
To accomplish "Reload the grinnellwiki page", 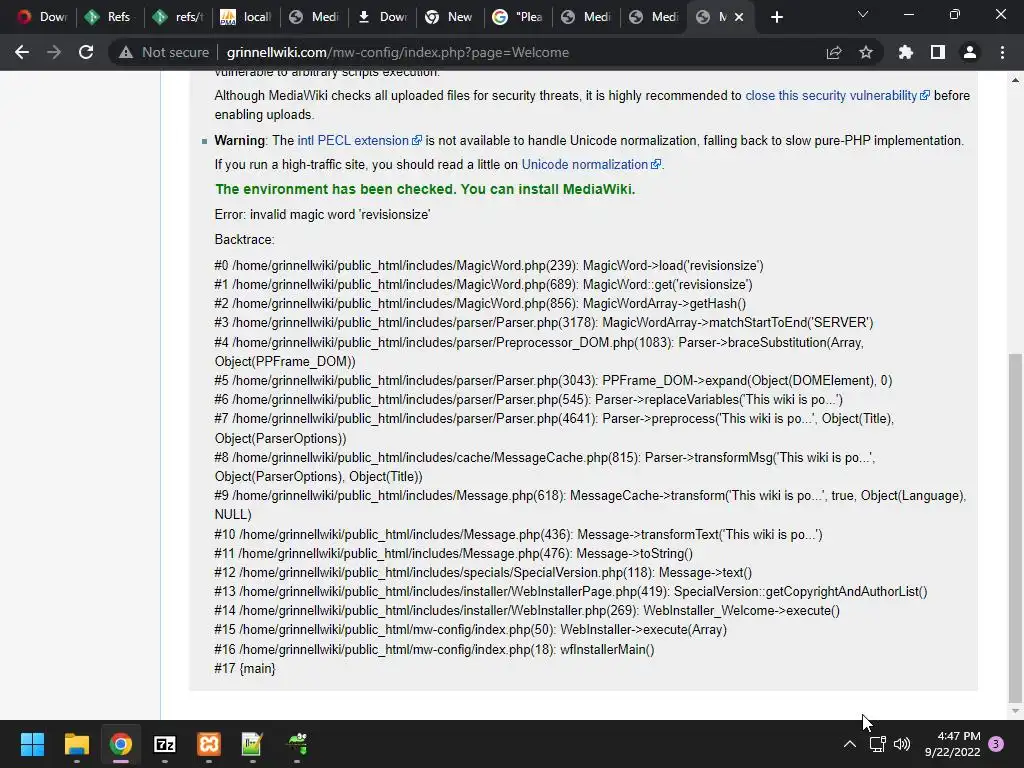I will pyautogui.click(x=86, y=52).
